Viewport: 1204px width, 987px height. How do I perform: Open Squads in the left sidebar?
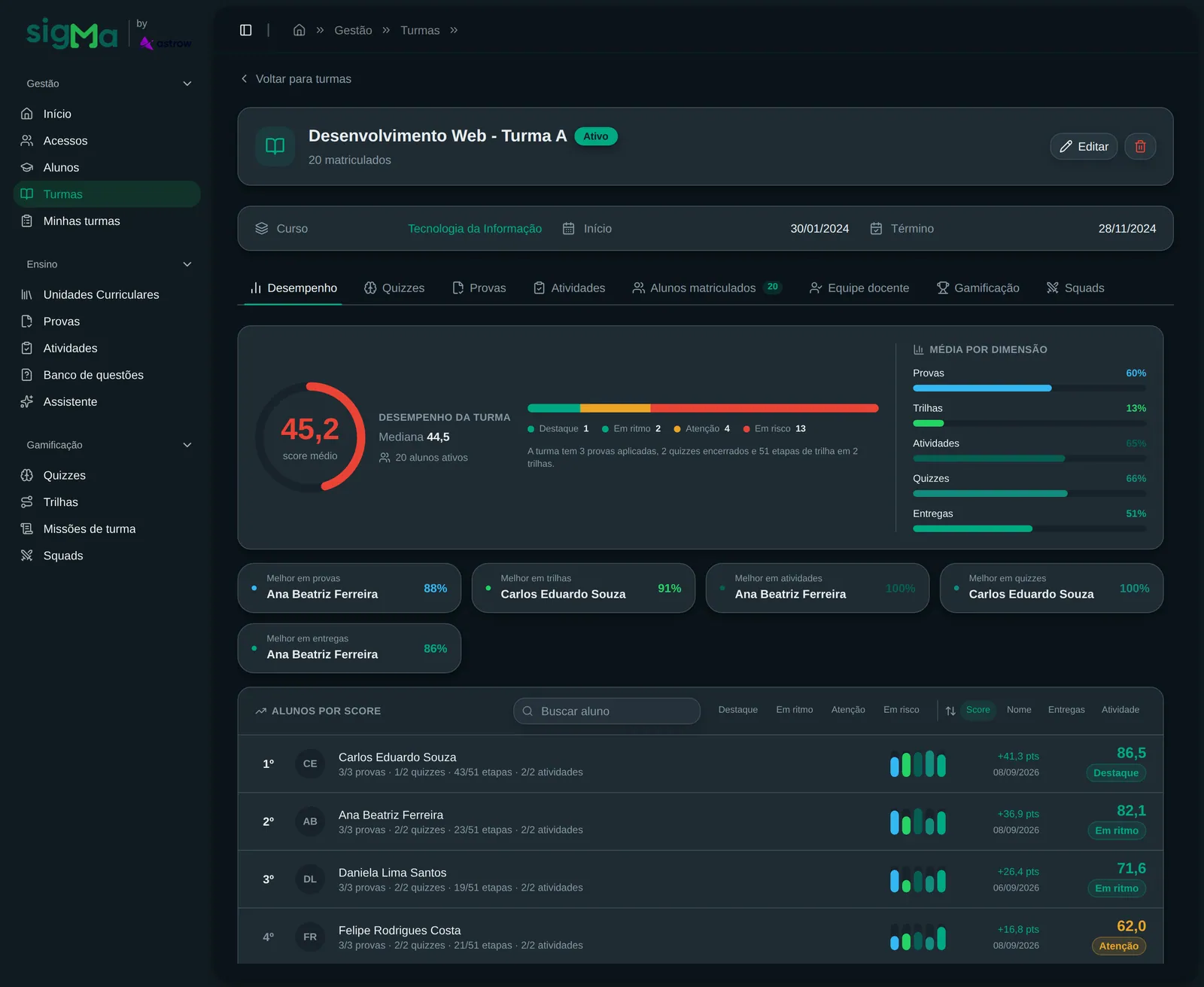[107, 556]
